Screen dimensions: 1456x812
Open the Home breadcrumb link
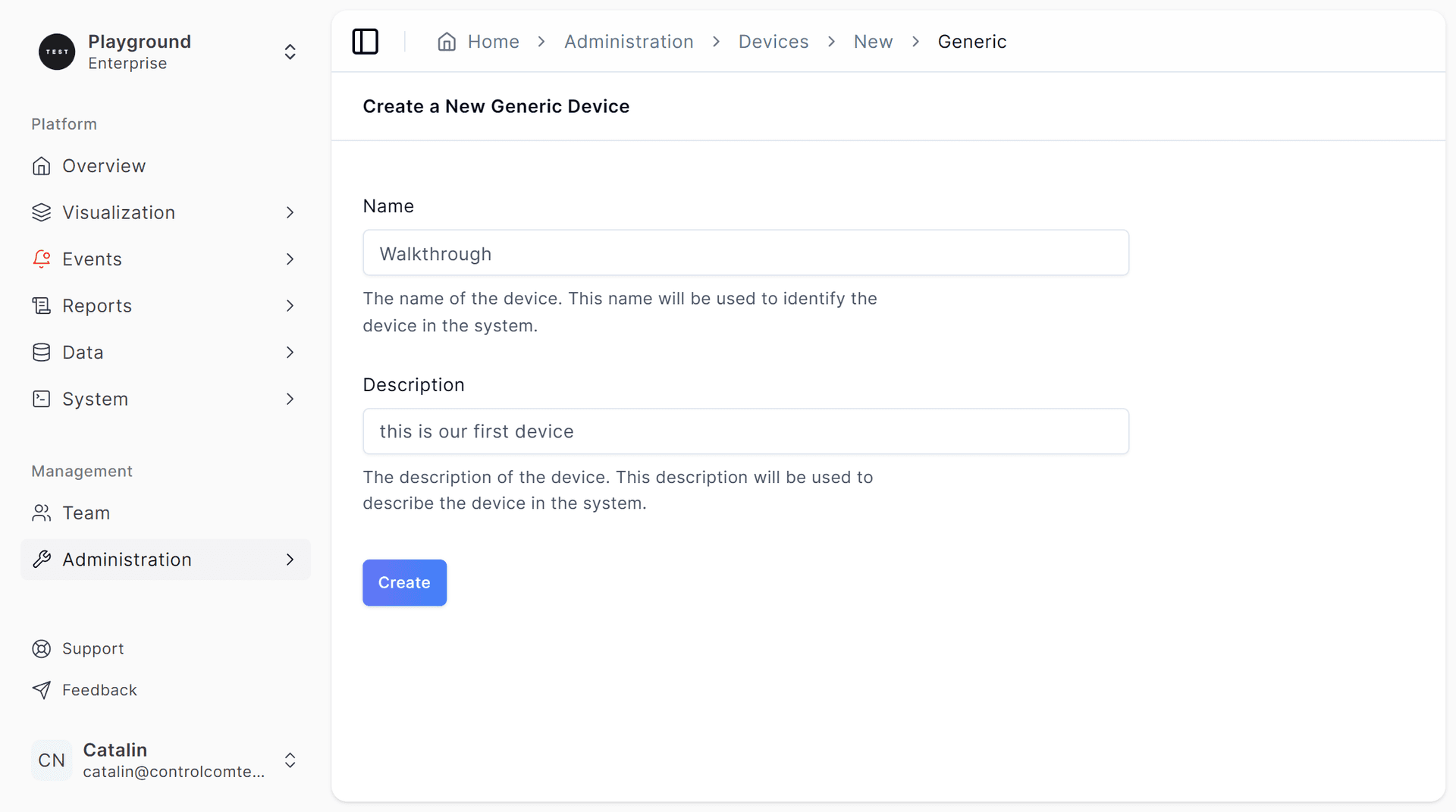point(494,42)
